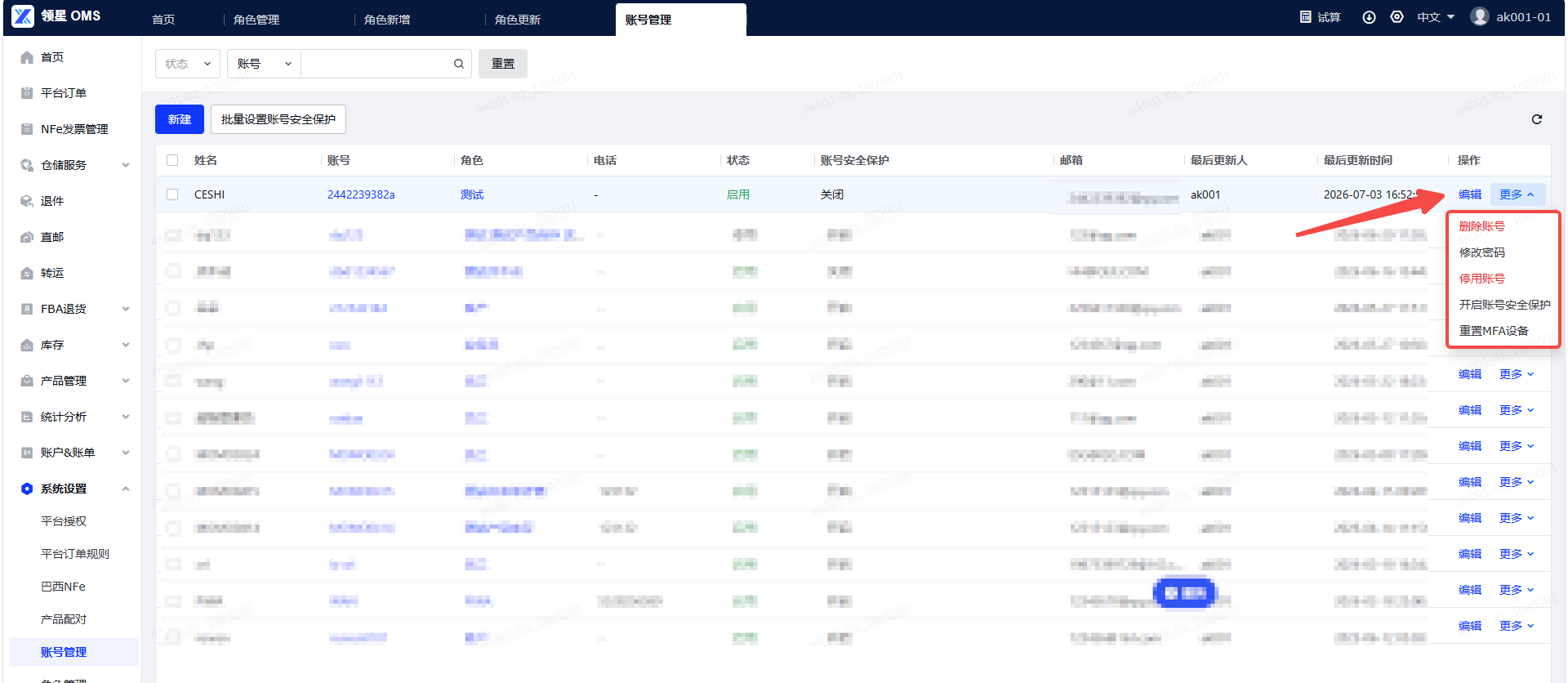Open the 试算 calculator icon
The width and height of the screenshot is (1568, 683).
pos(1305,16)
